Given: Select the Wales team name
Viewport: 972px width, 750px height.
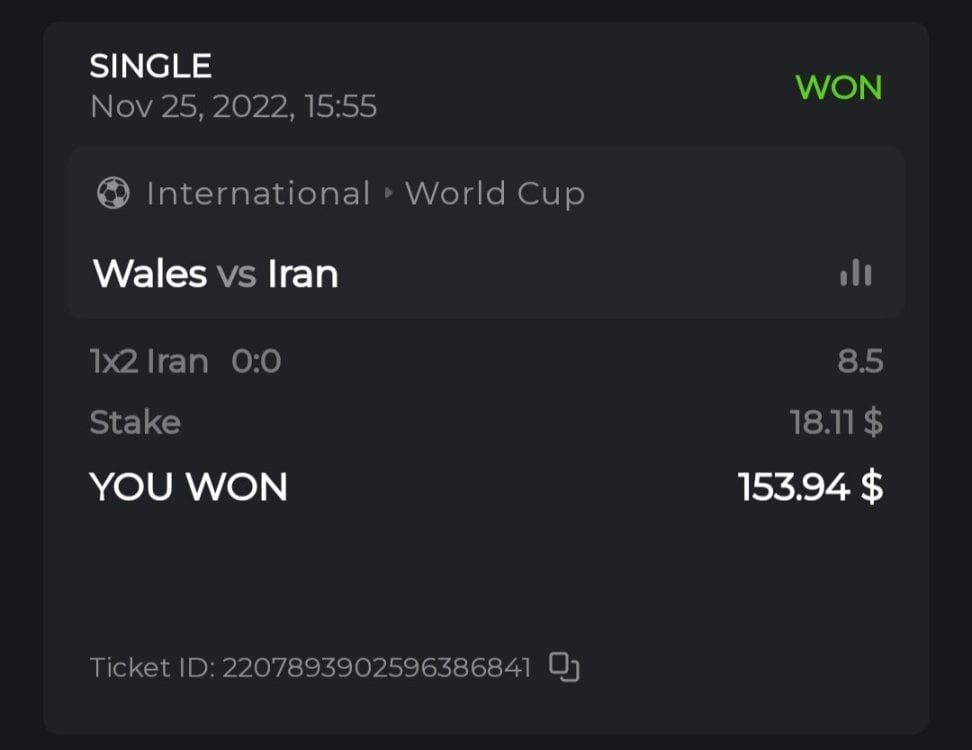Looking at the screenshot, I should coord(149,273).
